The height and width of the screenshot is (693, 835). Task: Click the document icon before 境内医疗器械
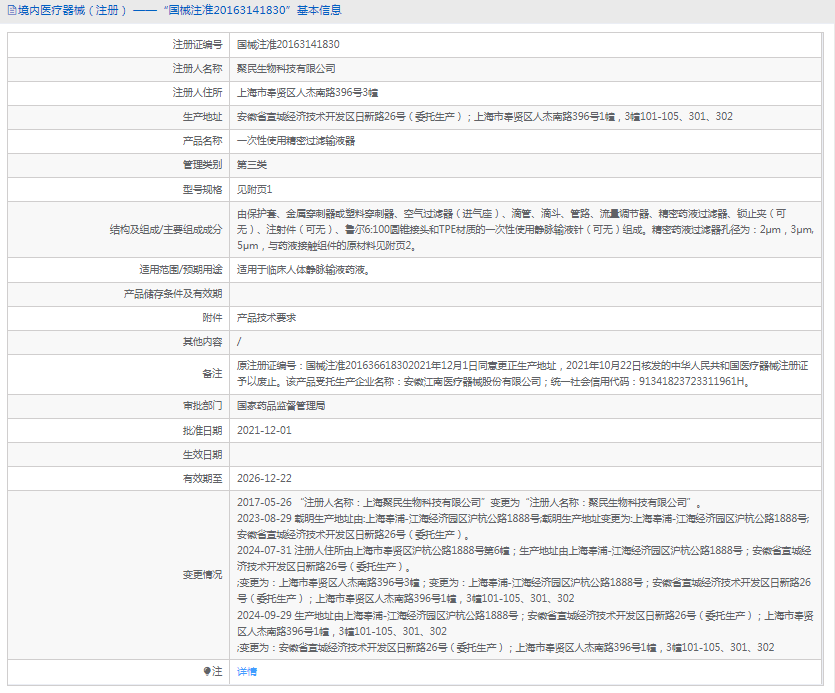(11, 10)
